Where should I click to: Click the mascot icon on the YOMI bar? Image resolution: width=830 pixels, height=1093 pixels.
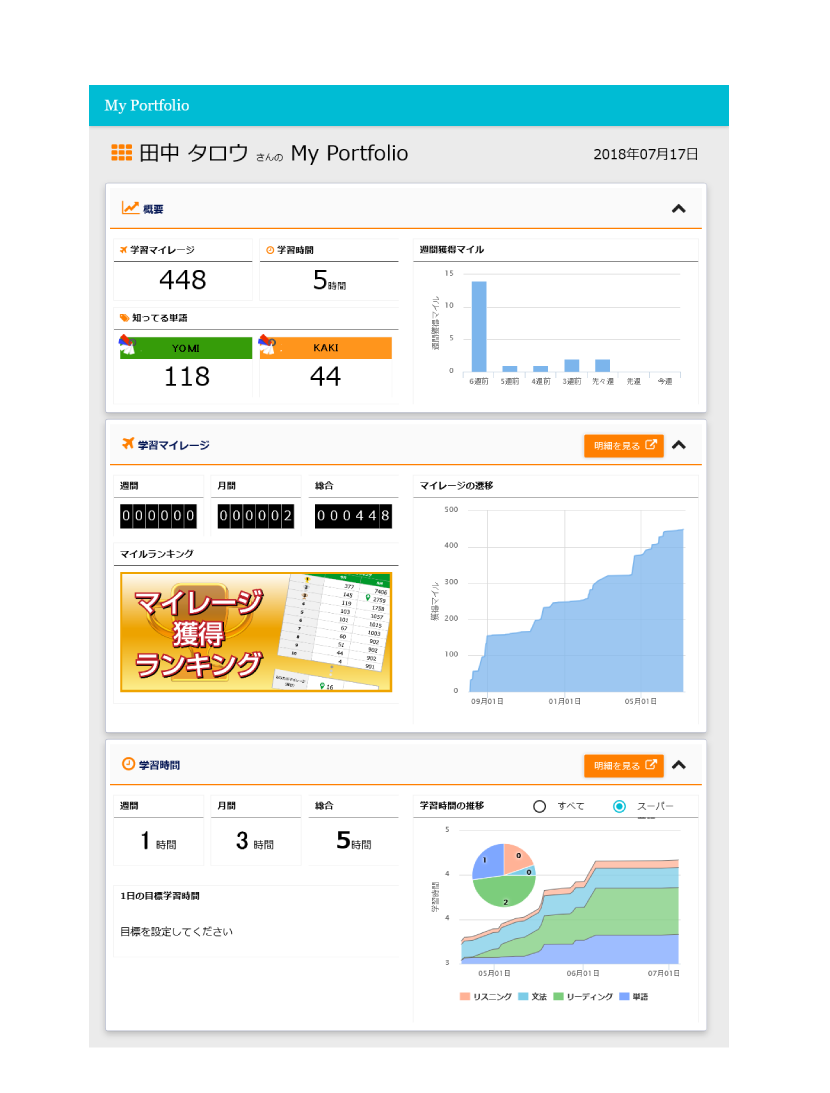coord(127,345)
